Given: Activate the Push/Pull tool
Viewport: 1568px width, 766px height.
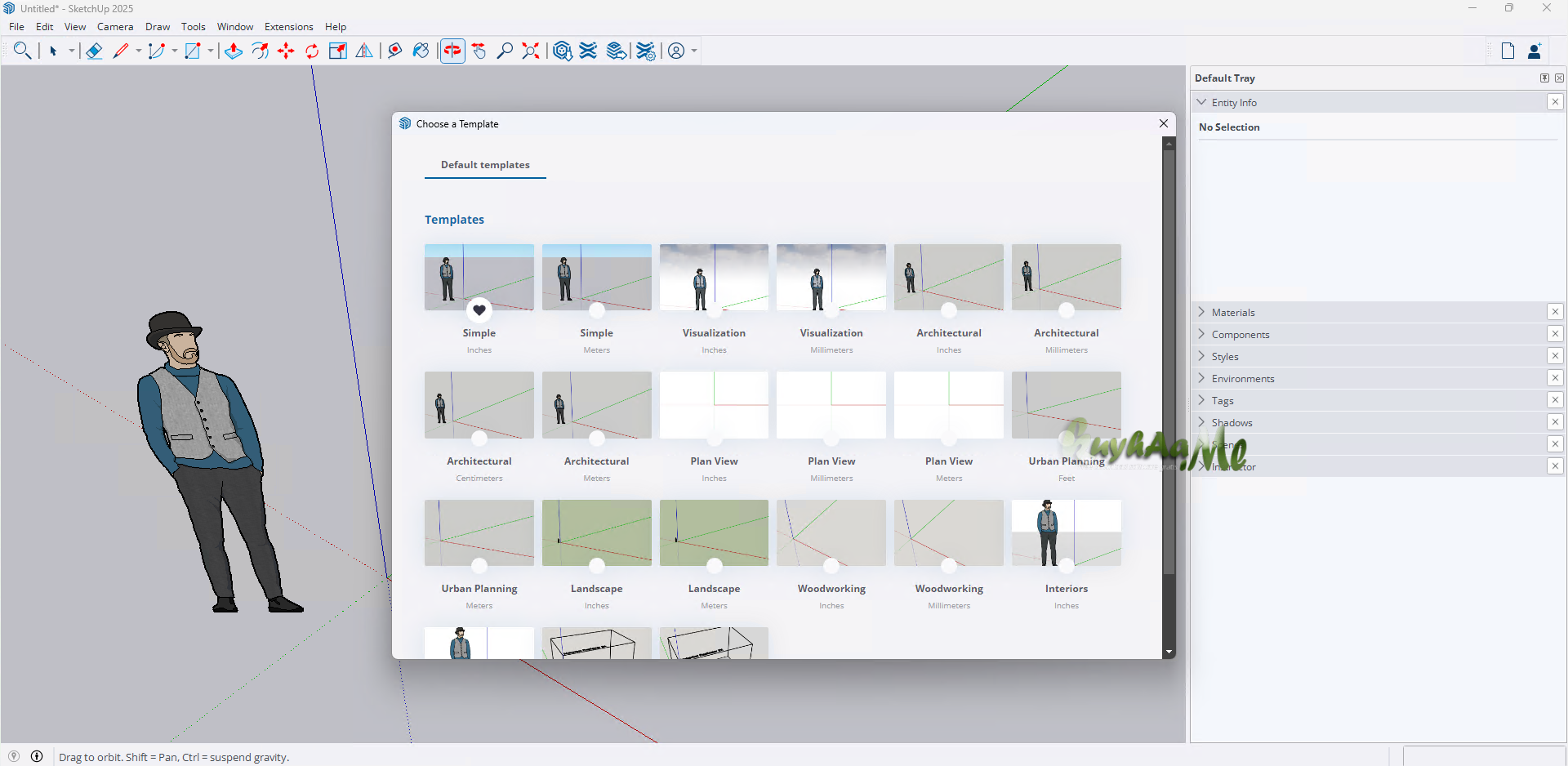Looking at the screenshot, I should (x=234, y=51).
